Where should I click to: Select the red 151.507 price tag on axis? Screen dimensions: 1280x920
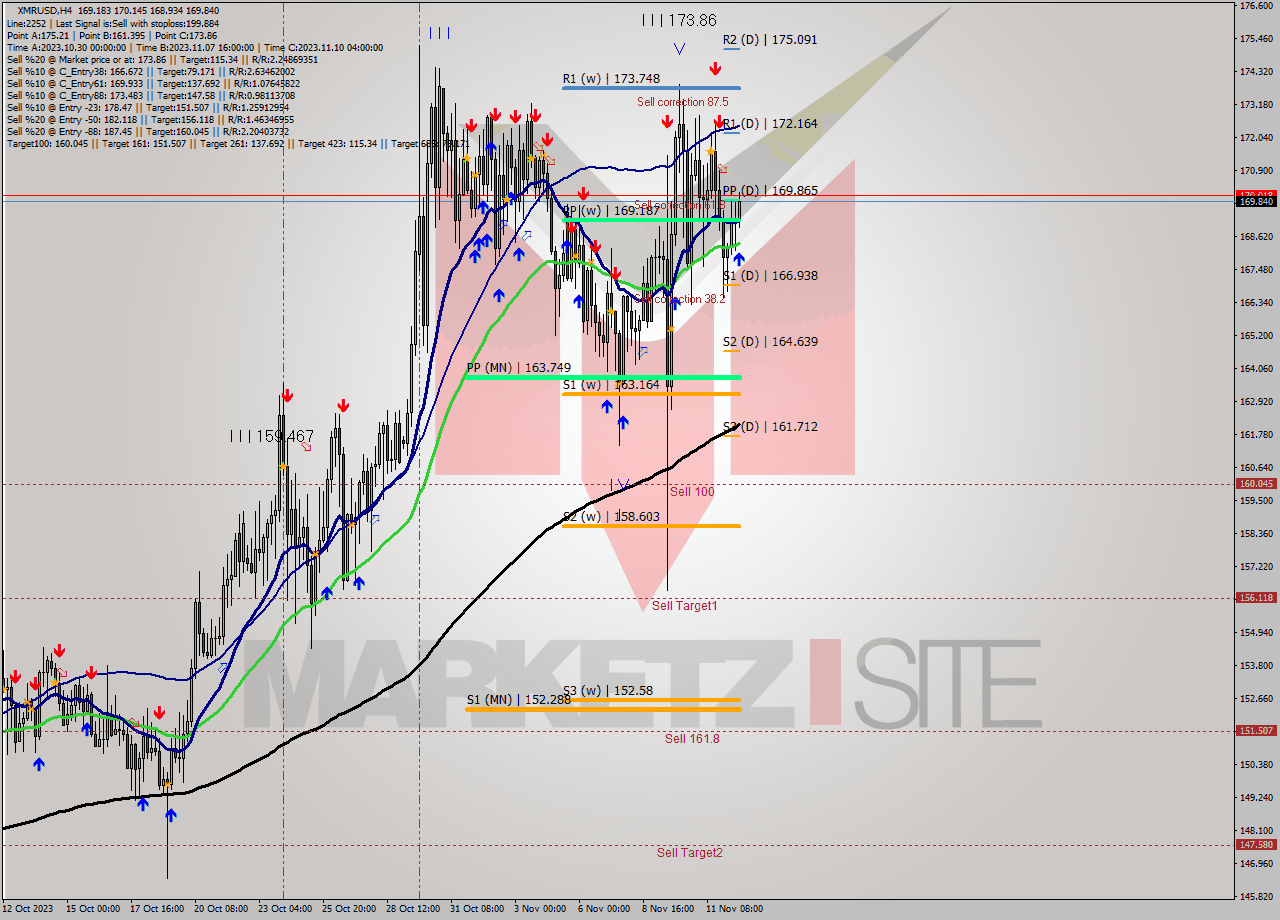[1256, 730]
